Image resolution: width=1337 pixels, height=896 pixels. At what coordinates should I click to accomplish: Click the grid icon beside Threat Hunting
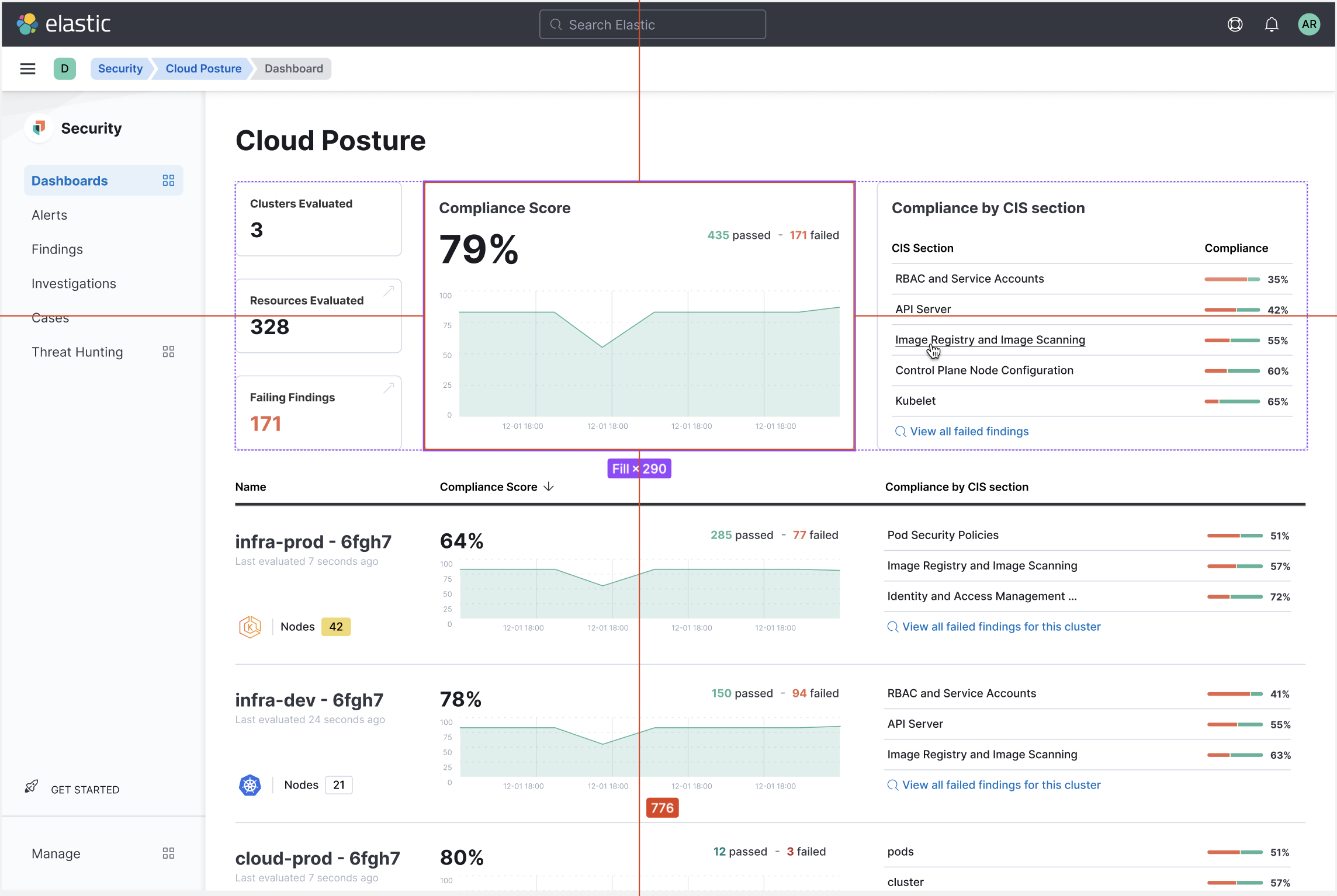point(168,351)
